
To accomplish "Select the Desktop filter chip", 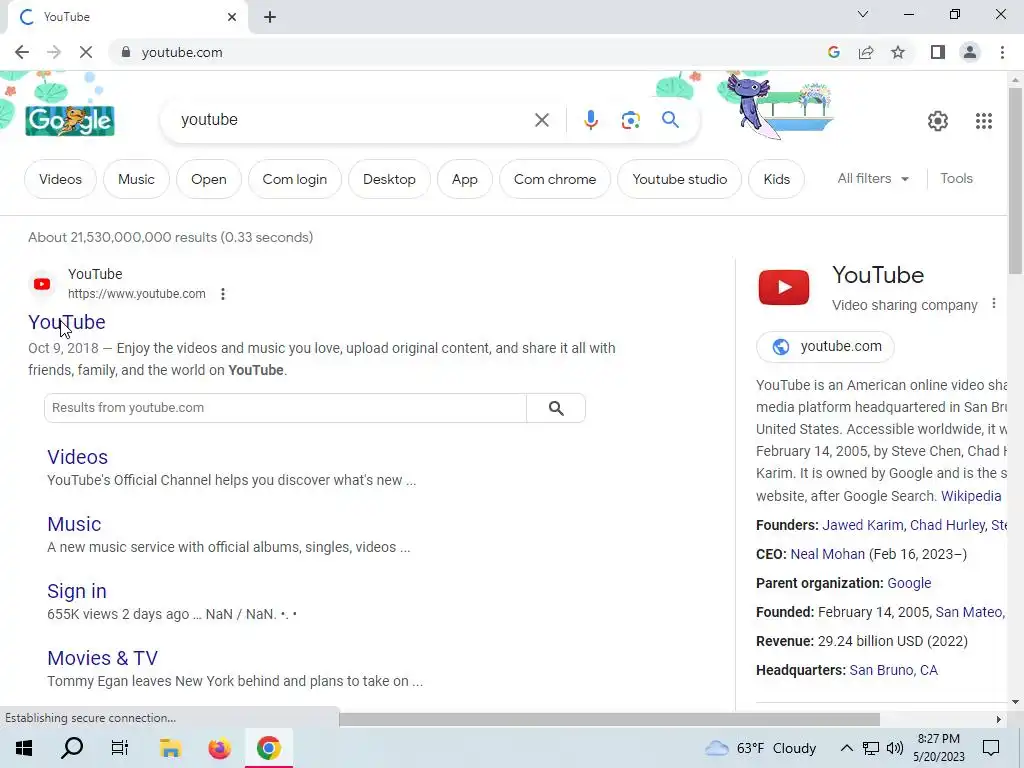I will click(389, 179).
